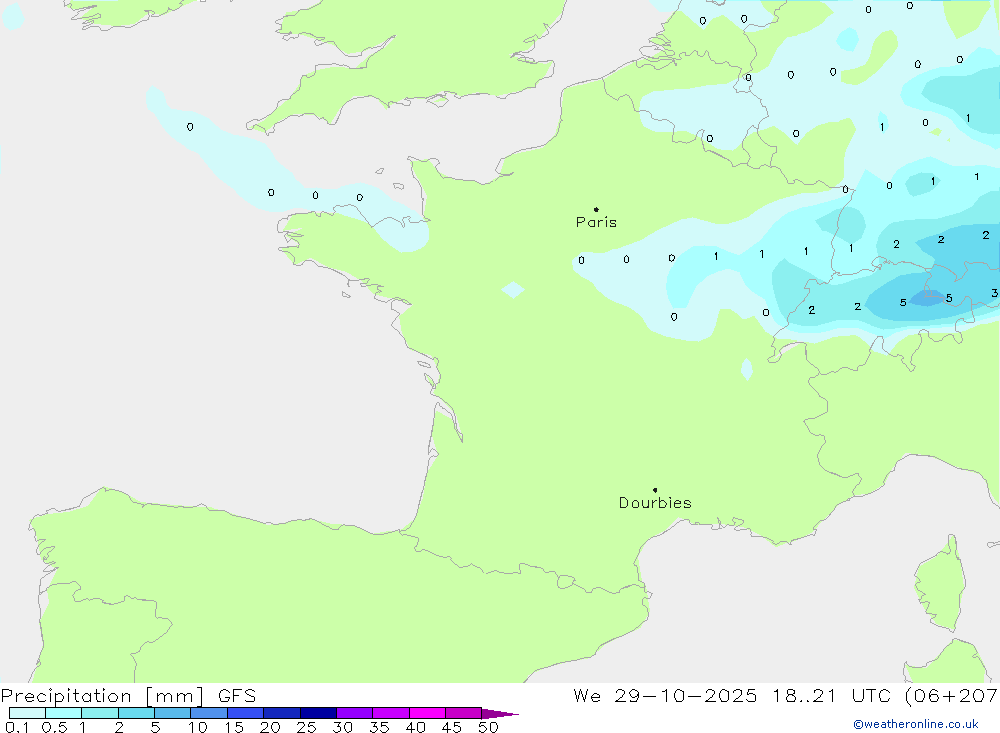Click the '50' legend scale label
The width and height of the screenshot is (1000, 733).
[489, 727]
